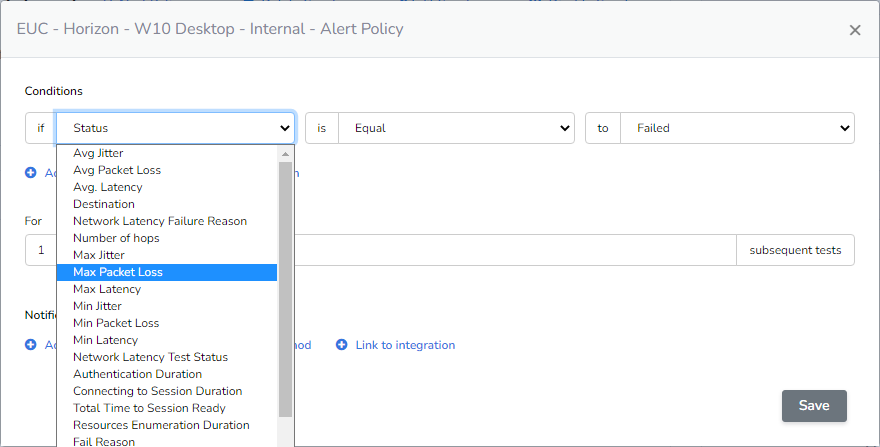
Task: Choose Total Time to Session Ready
Action: [167, 408]
